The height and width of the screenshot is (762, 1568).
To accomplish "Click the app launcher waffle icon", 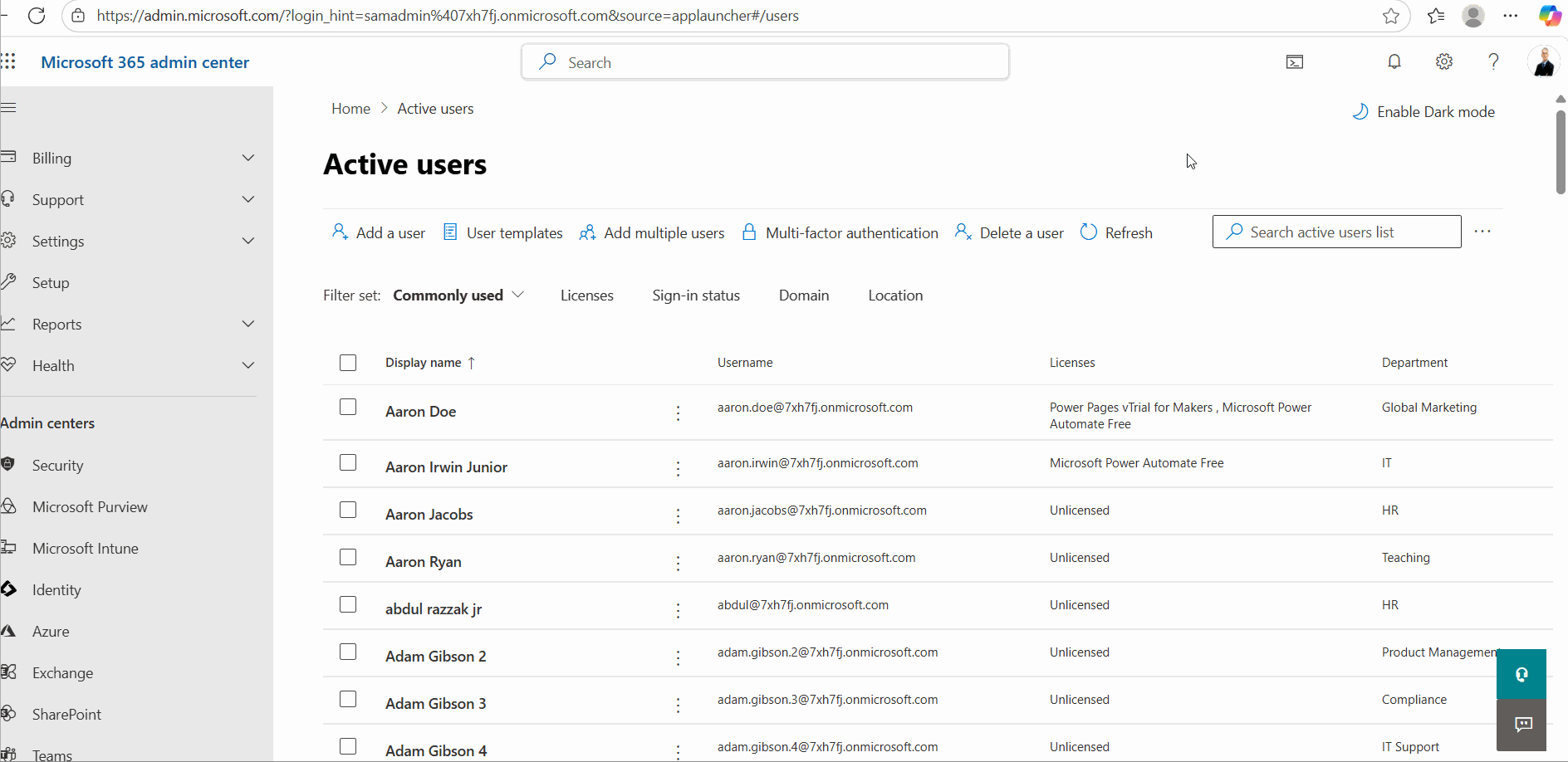I will (x=8, y=61).
